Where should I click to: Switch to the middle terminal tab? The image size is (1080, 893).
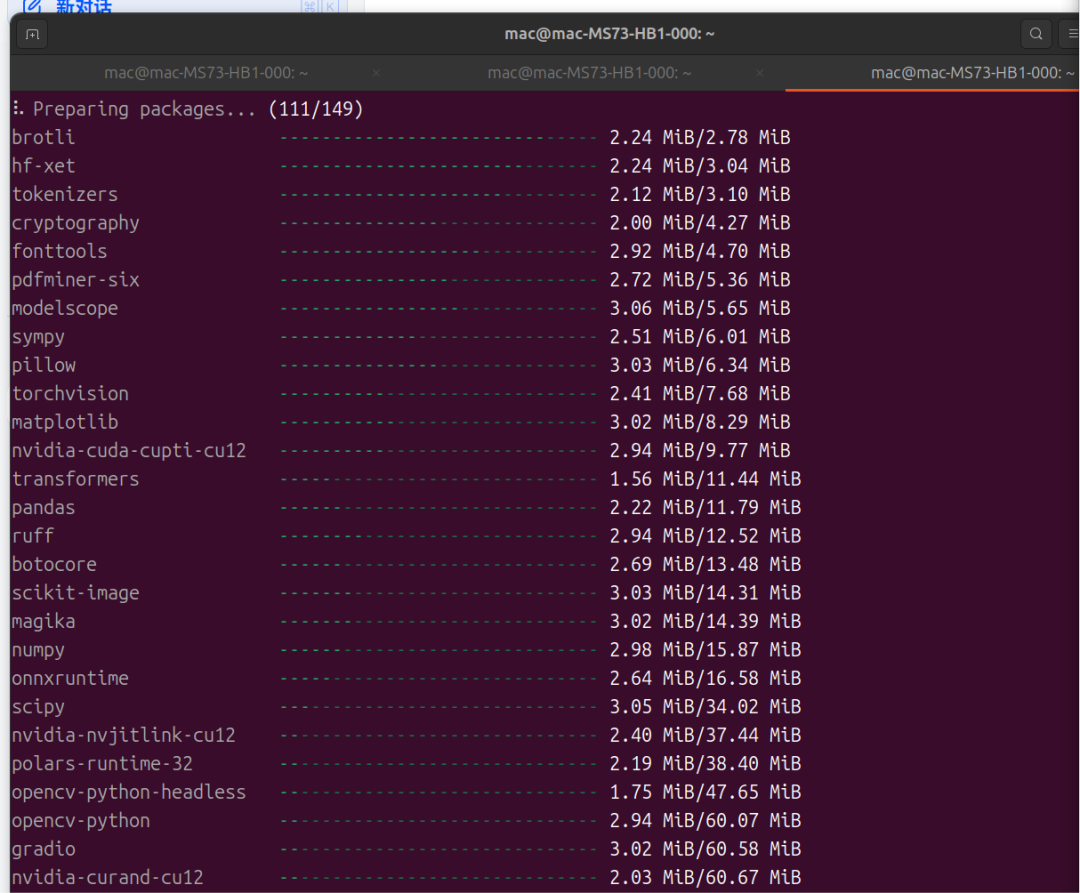click(x=589, y=73)
